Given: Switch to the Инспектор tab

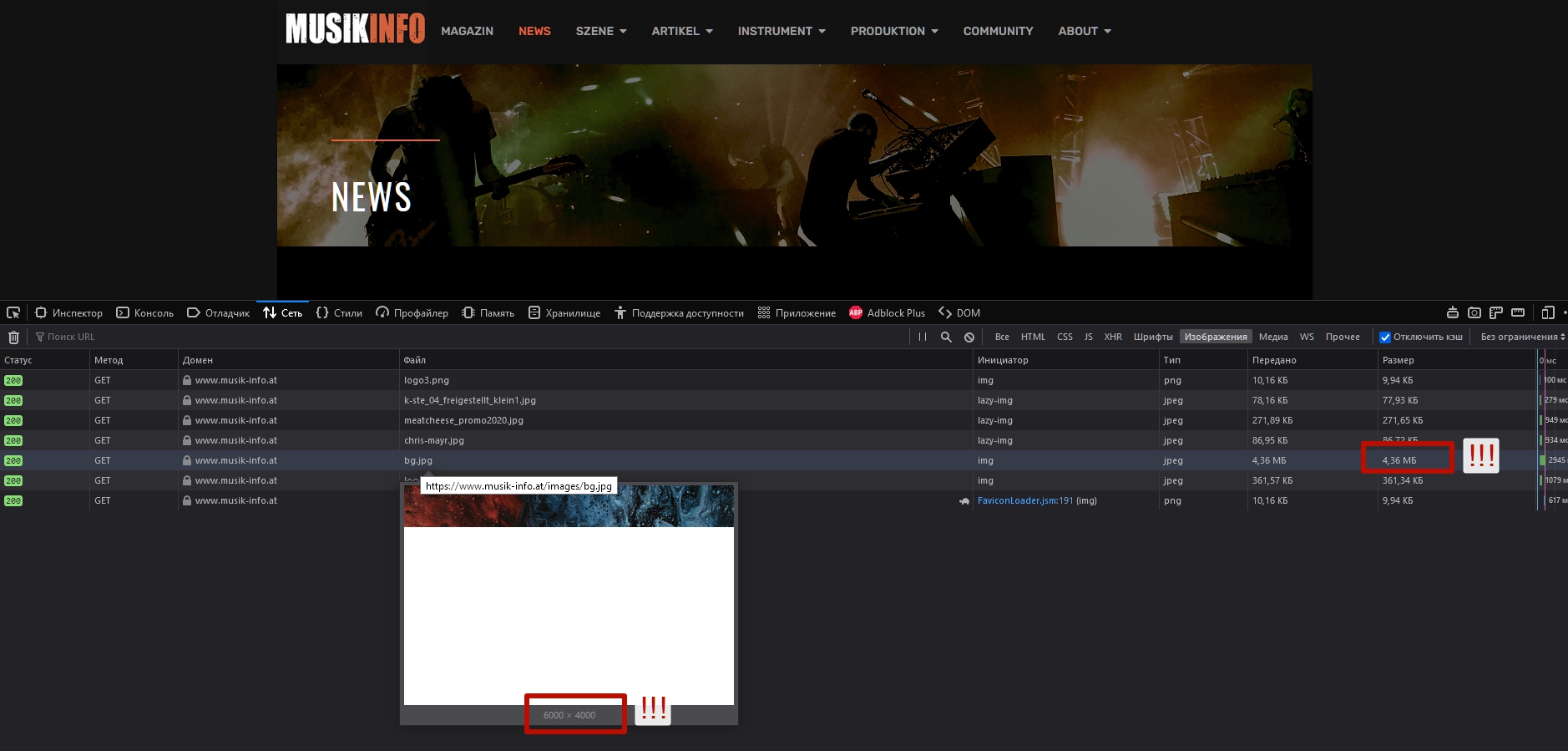Looking at the screenshot, I should coord(69,313).
